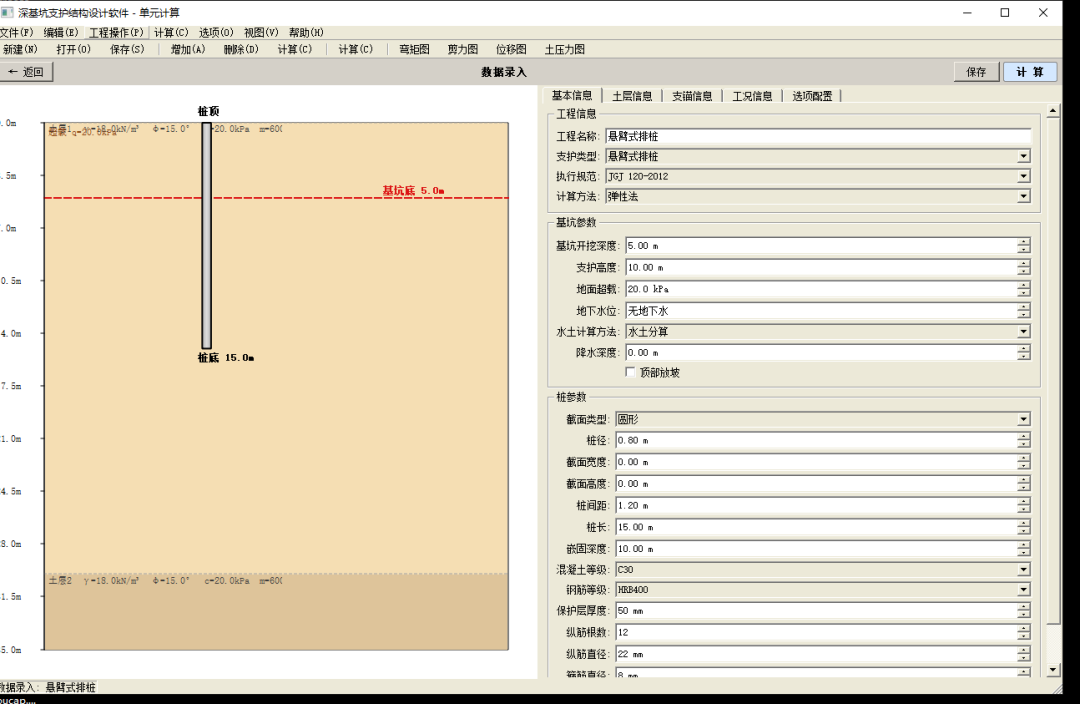
Task: Click the scrollbar down arrow in settings panel
Action: (1052, 670)
